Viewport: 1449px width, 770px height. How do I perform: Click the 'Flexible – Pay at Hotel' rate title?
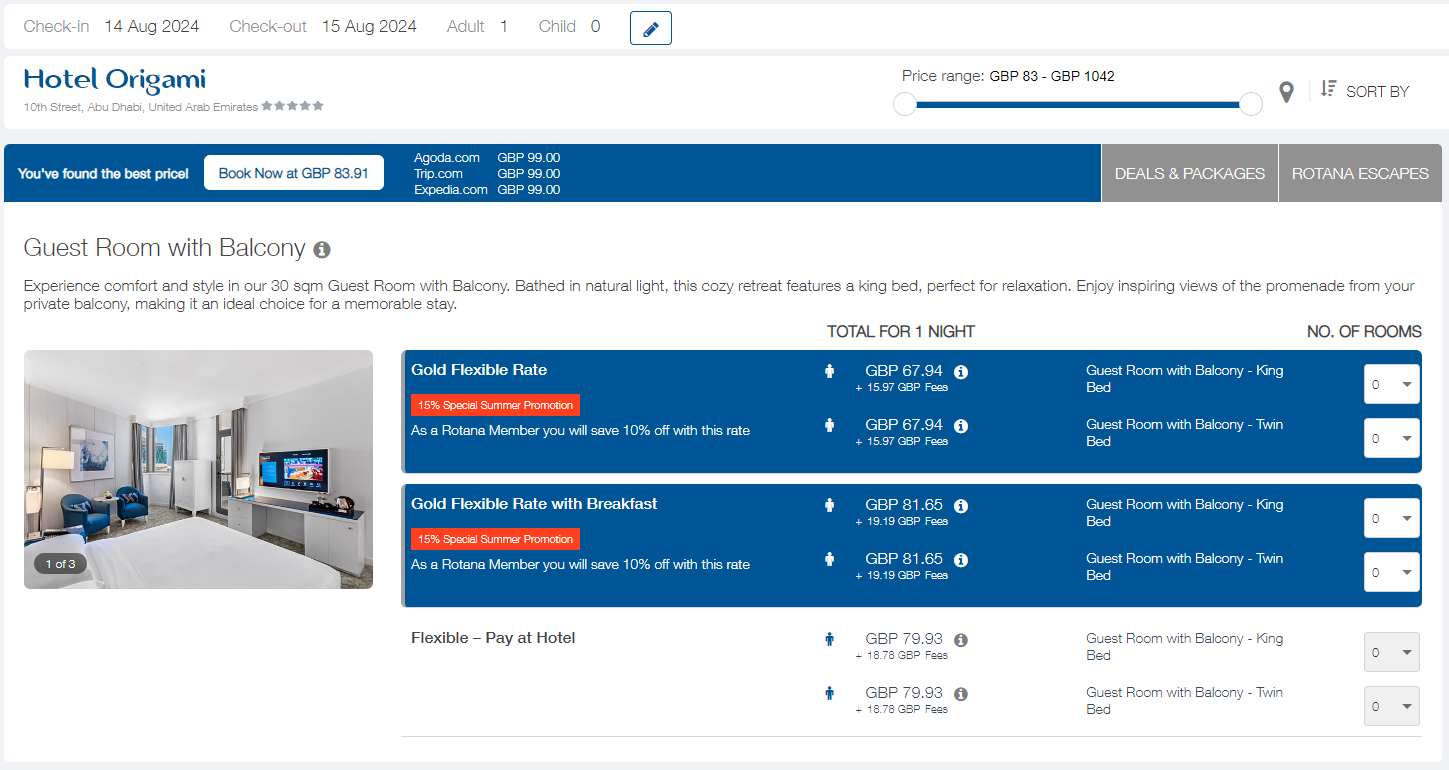[x=493, y=638]
